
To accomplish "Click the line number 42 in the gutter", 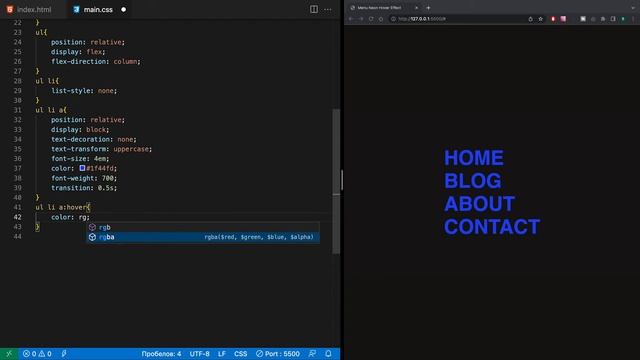I will point(18,217).
